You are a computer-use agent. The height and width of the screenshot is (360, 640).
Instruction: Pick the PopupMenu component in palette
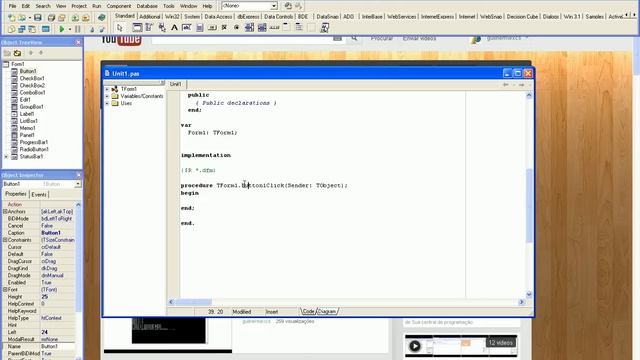(162, 28)
